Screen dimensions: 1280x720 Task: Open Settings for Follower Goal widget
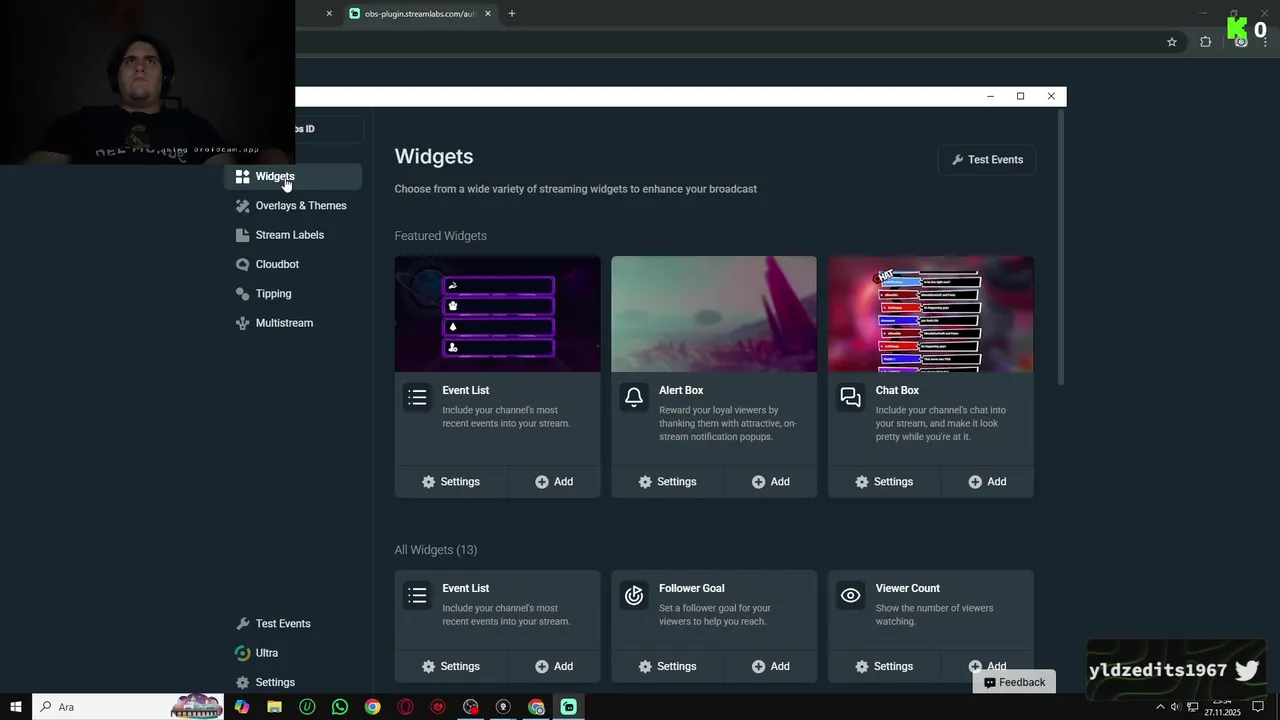coord(667,667)
